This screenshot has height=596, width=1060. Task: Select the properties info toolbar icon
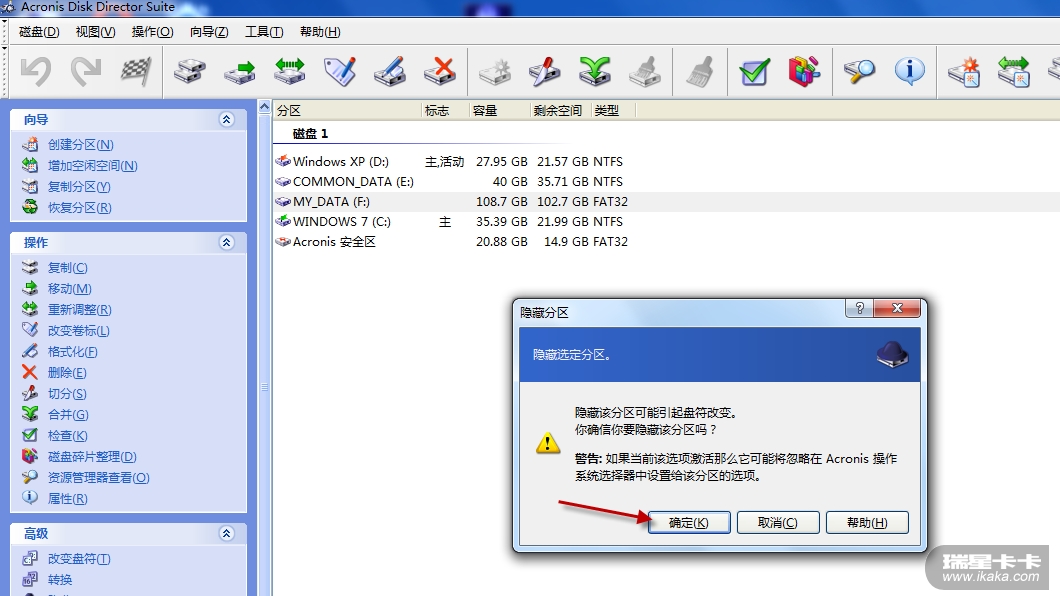pyautogui.click(x=909, y=71)
